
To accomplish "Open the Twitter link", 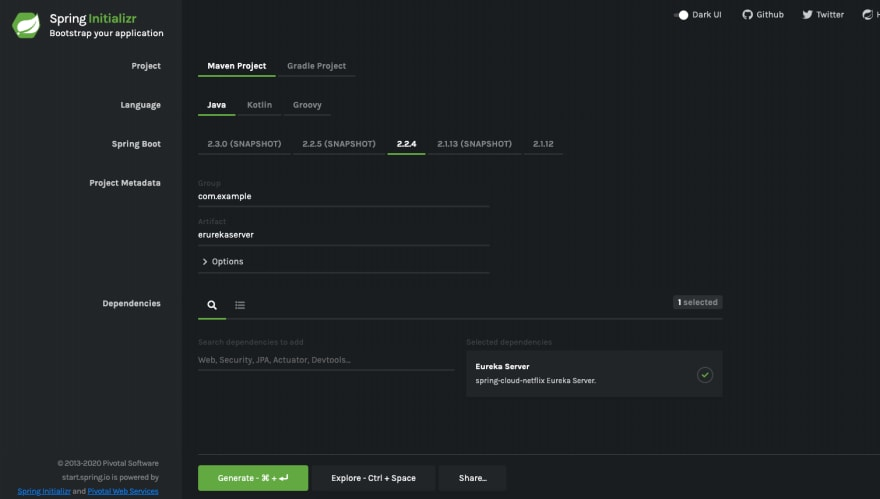I will 823,15.
